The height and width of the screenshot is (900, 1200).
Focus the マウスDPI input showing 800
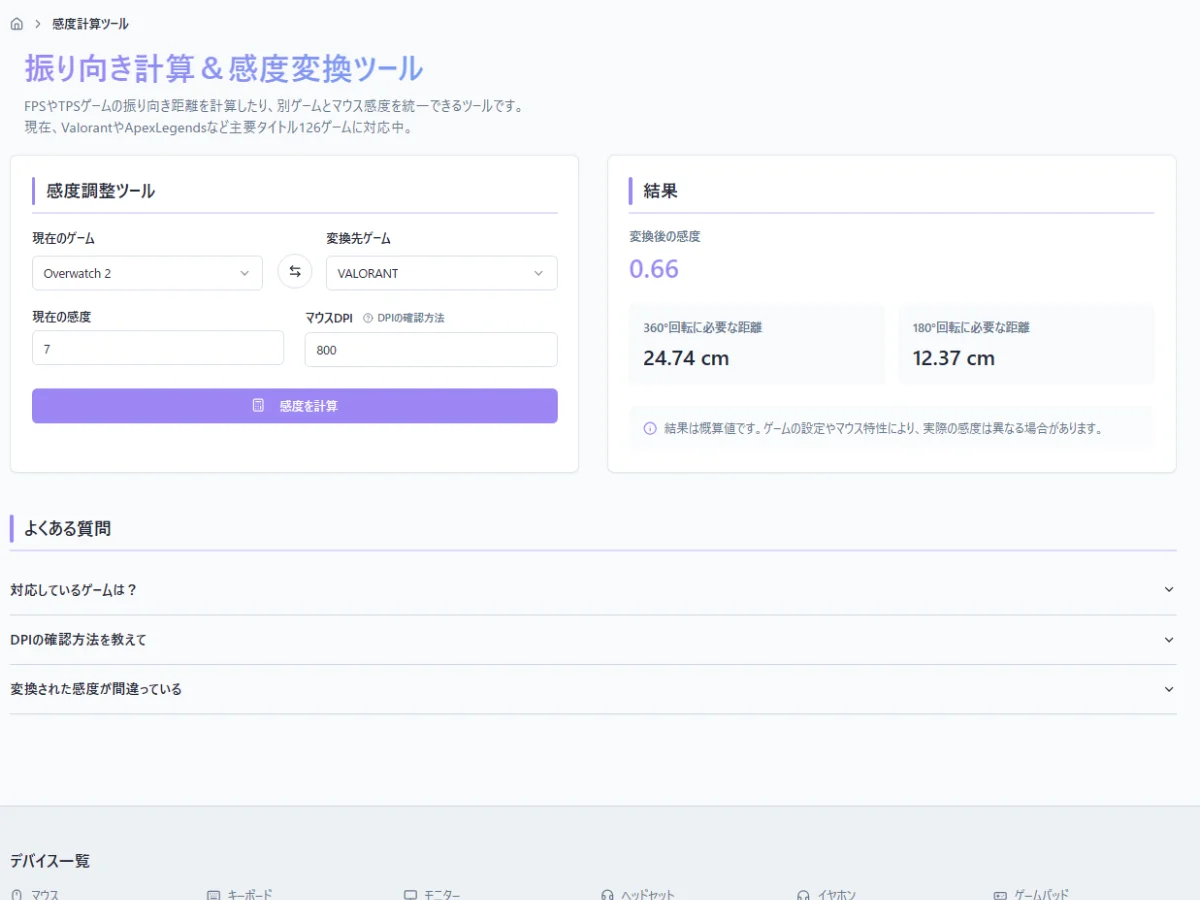[x=431, y=350]
